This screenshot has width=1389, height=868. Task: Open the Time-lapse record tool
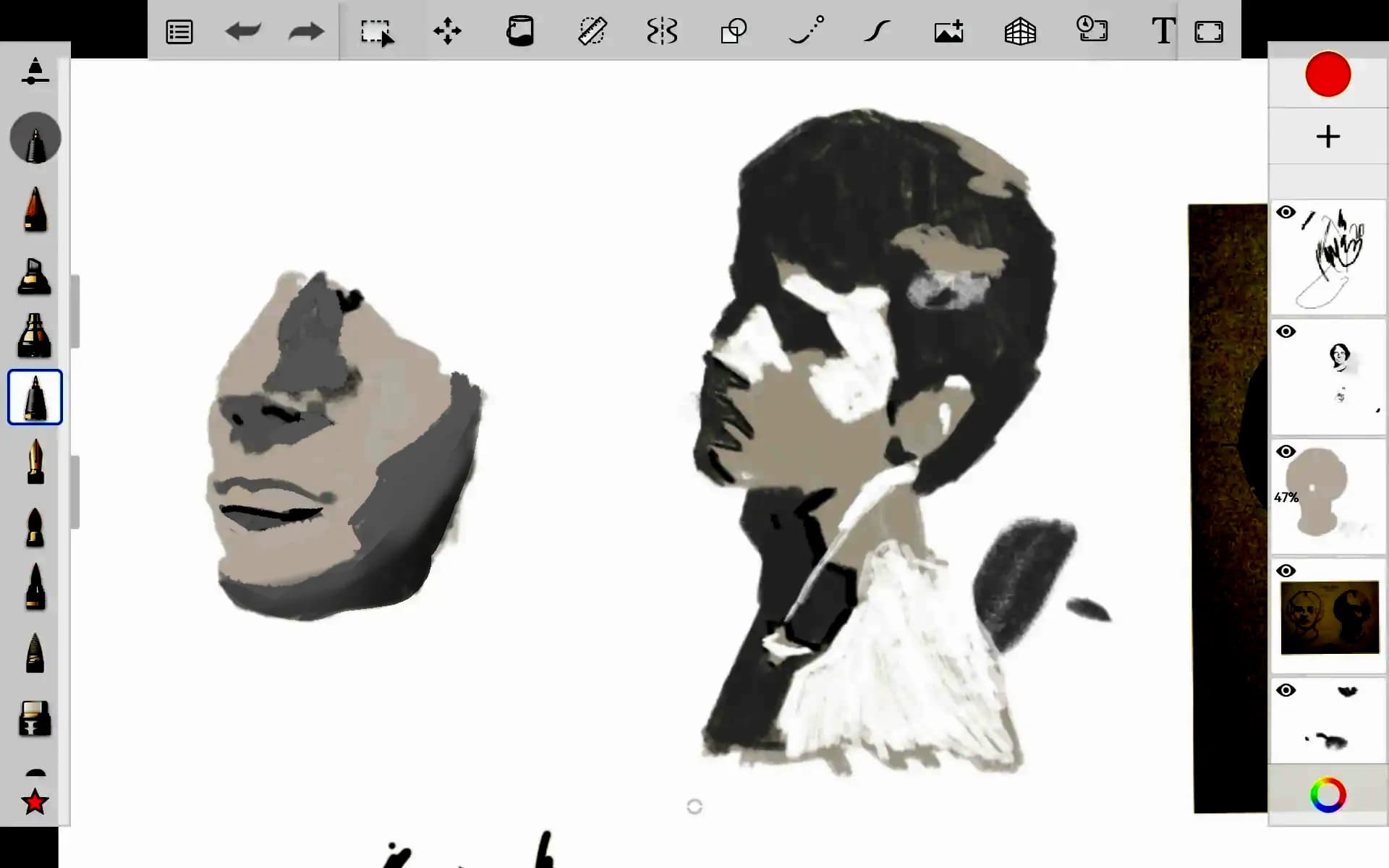coord(1092,30)
